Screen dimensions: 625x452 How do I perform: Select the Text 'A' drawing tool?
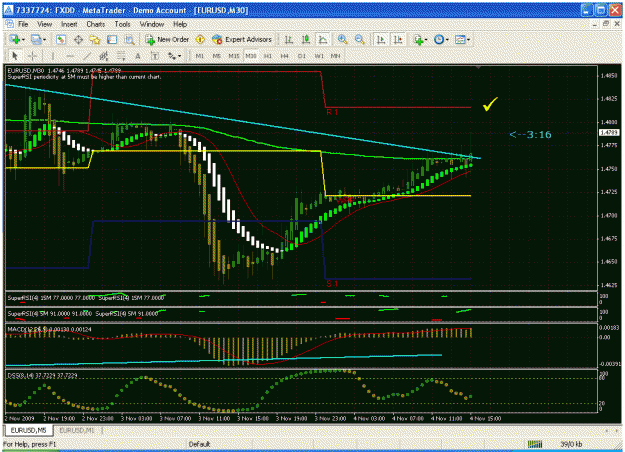138,56
